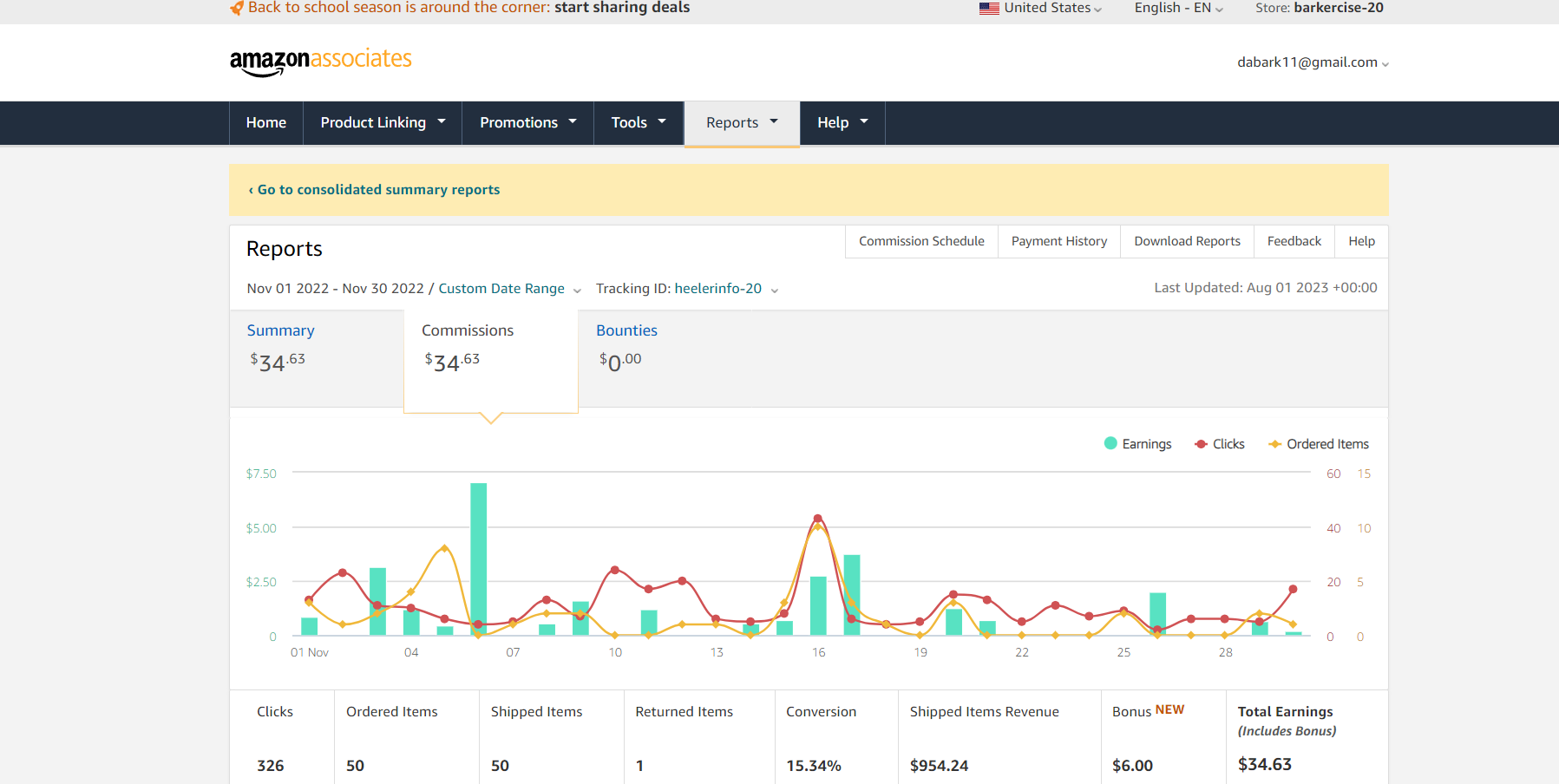Switch to the Bounties tab

626,330
